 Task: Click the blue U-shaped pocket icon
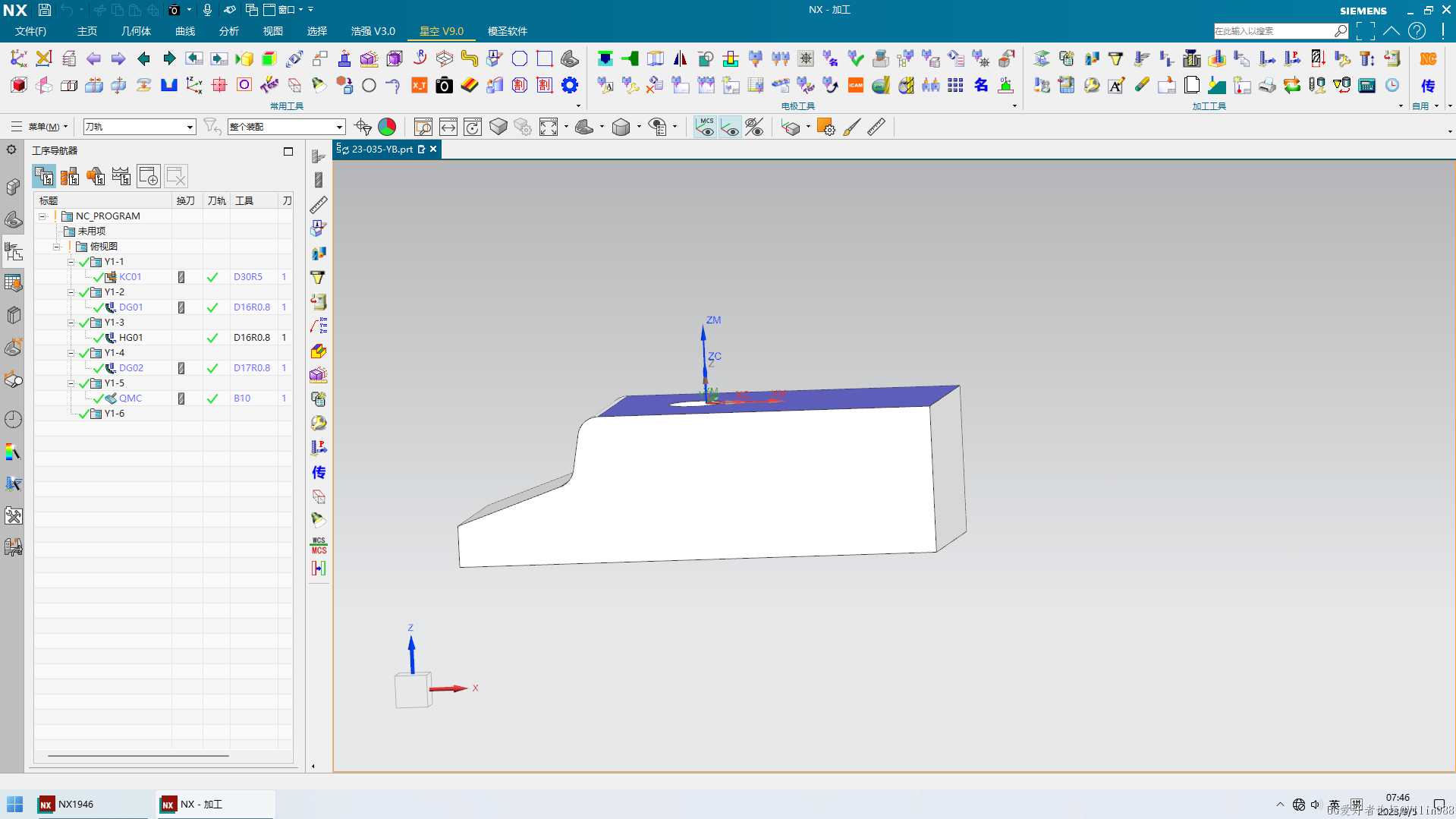point(169,86)
